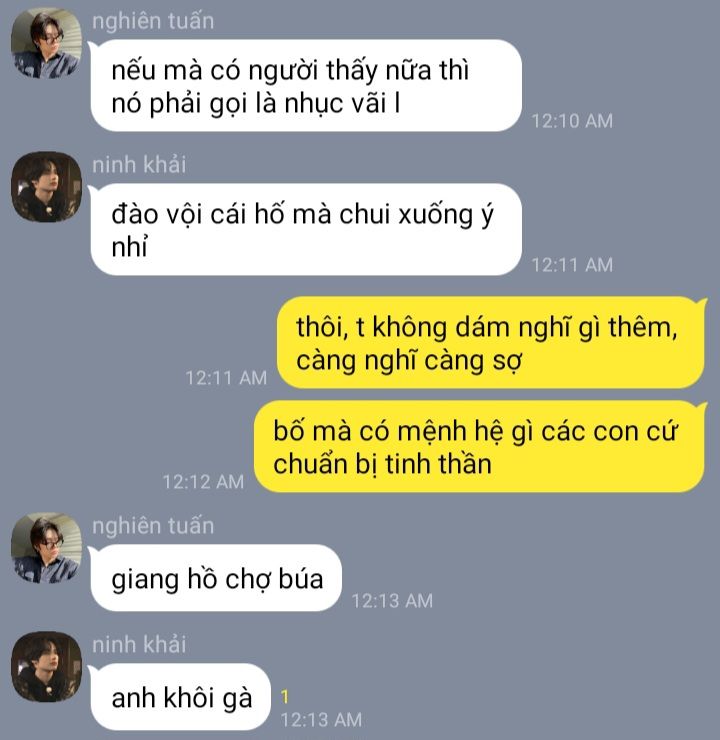The width and height of the screenshot is (720, 740).
Task: Click the 'giang hồ chợ búa' message bubble
Action: 216,578
